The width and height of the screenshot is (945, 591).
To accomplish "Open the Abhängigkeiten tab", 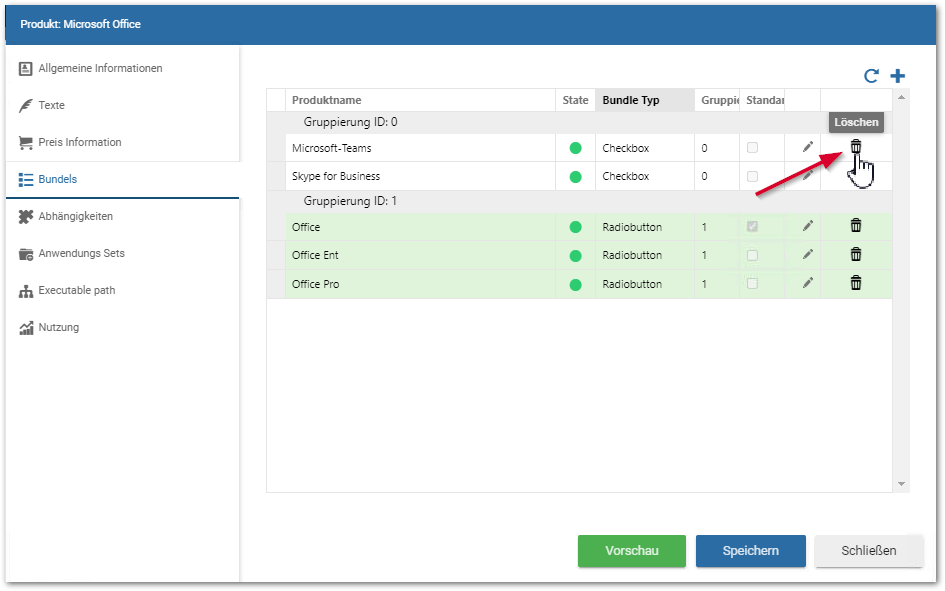I will [x=122, y=217].
